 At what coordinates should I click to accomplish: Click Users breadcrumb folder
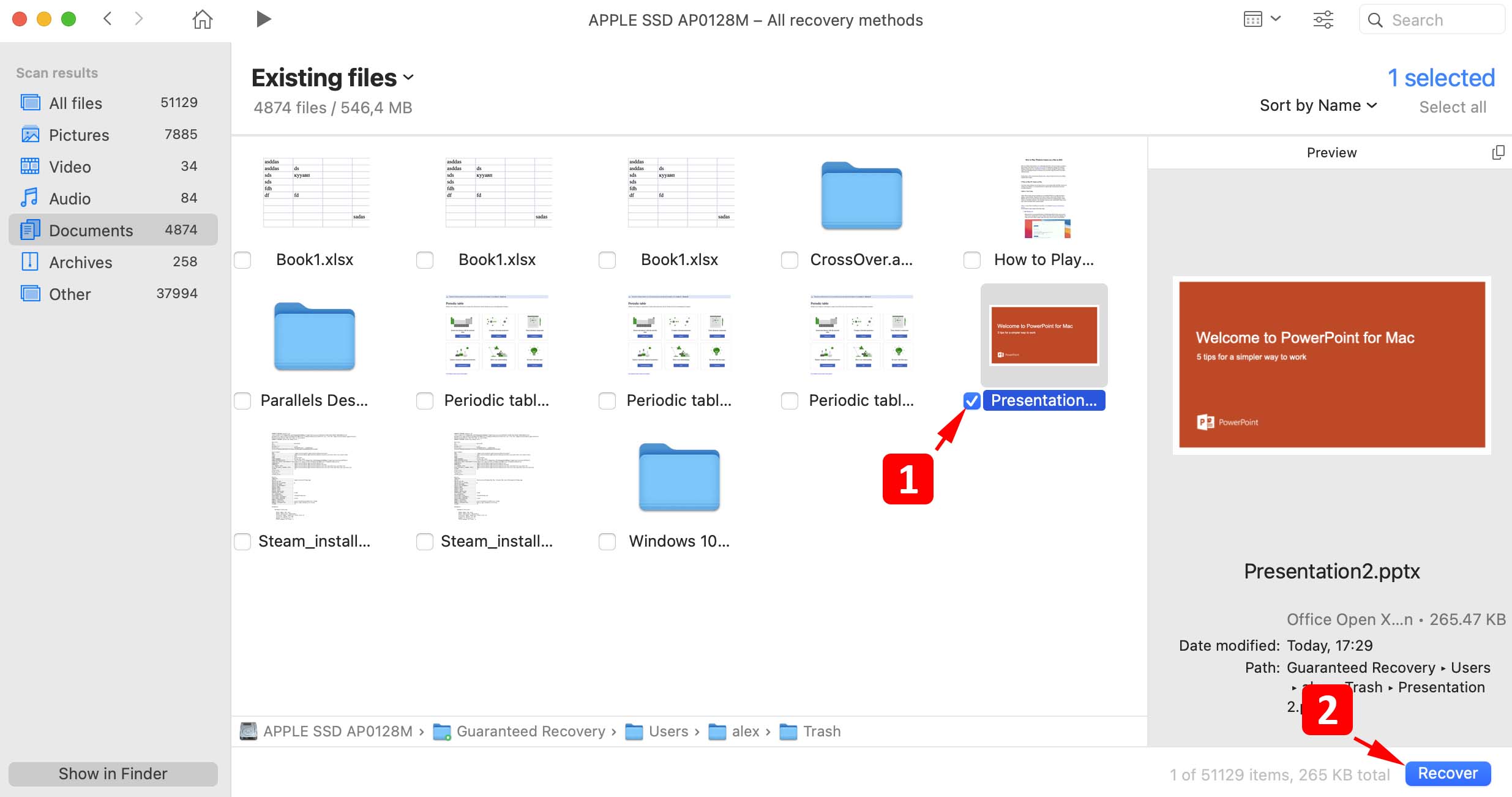pyautogui.click(x=657, y=732)
